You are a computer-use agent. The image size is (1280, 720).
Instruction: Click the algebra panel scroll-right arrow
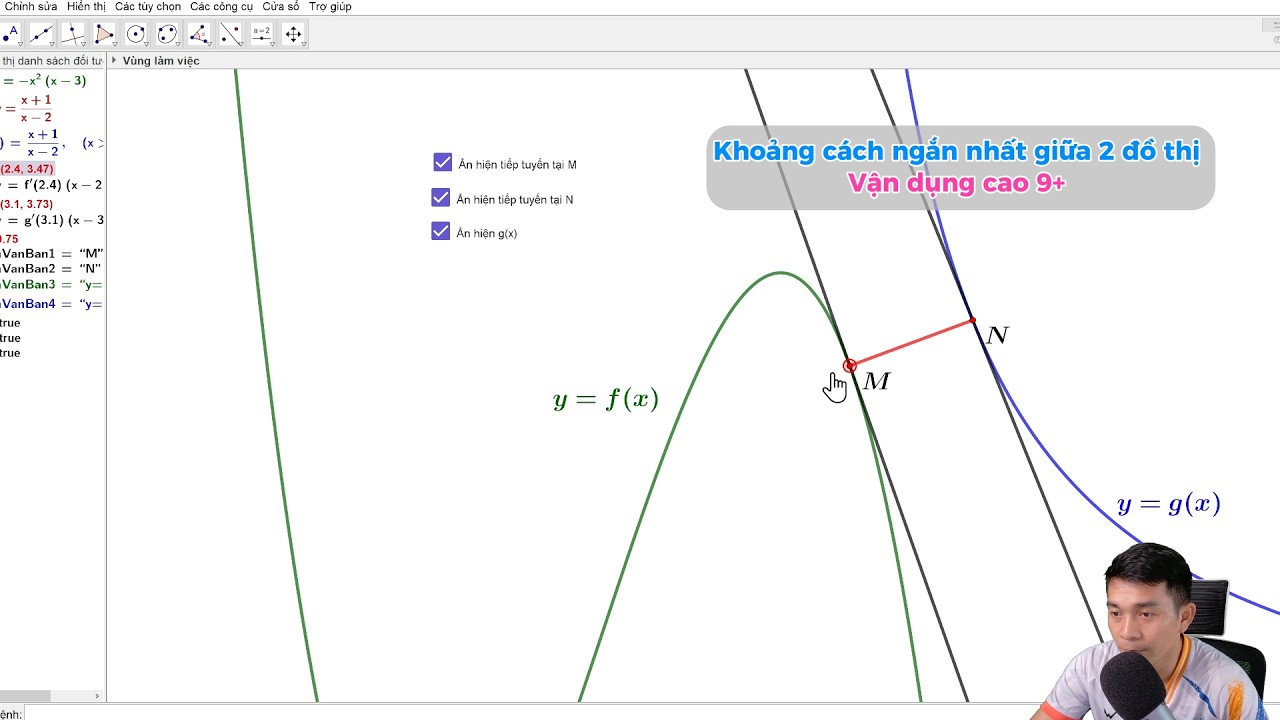(97, 696)
